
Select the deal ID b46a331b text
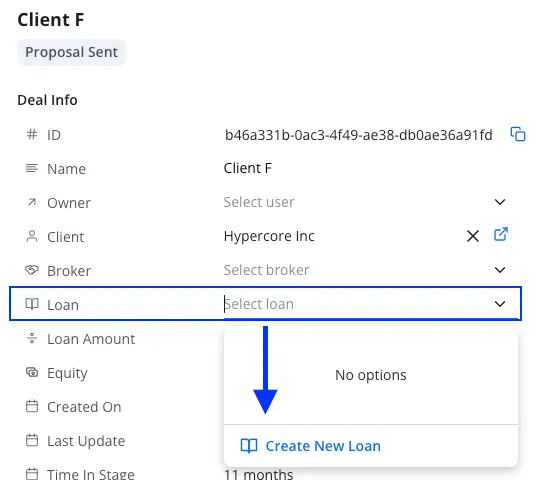click(x=358, y=135)
